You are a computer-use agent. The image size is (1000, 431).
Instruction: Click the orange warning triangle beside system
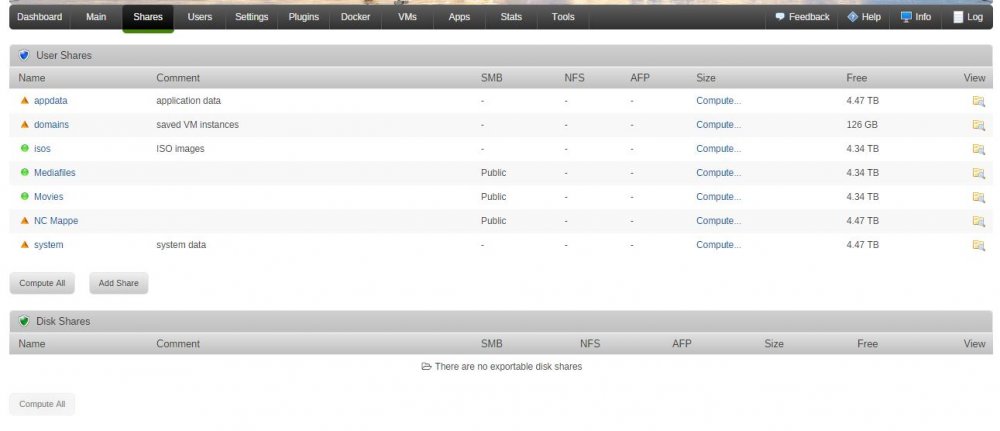(x=25, y=244)
